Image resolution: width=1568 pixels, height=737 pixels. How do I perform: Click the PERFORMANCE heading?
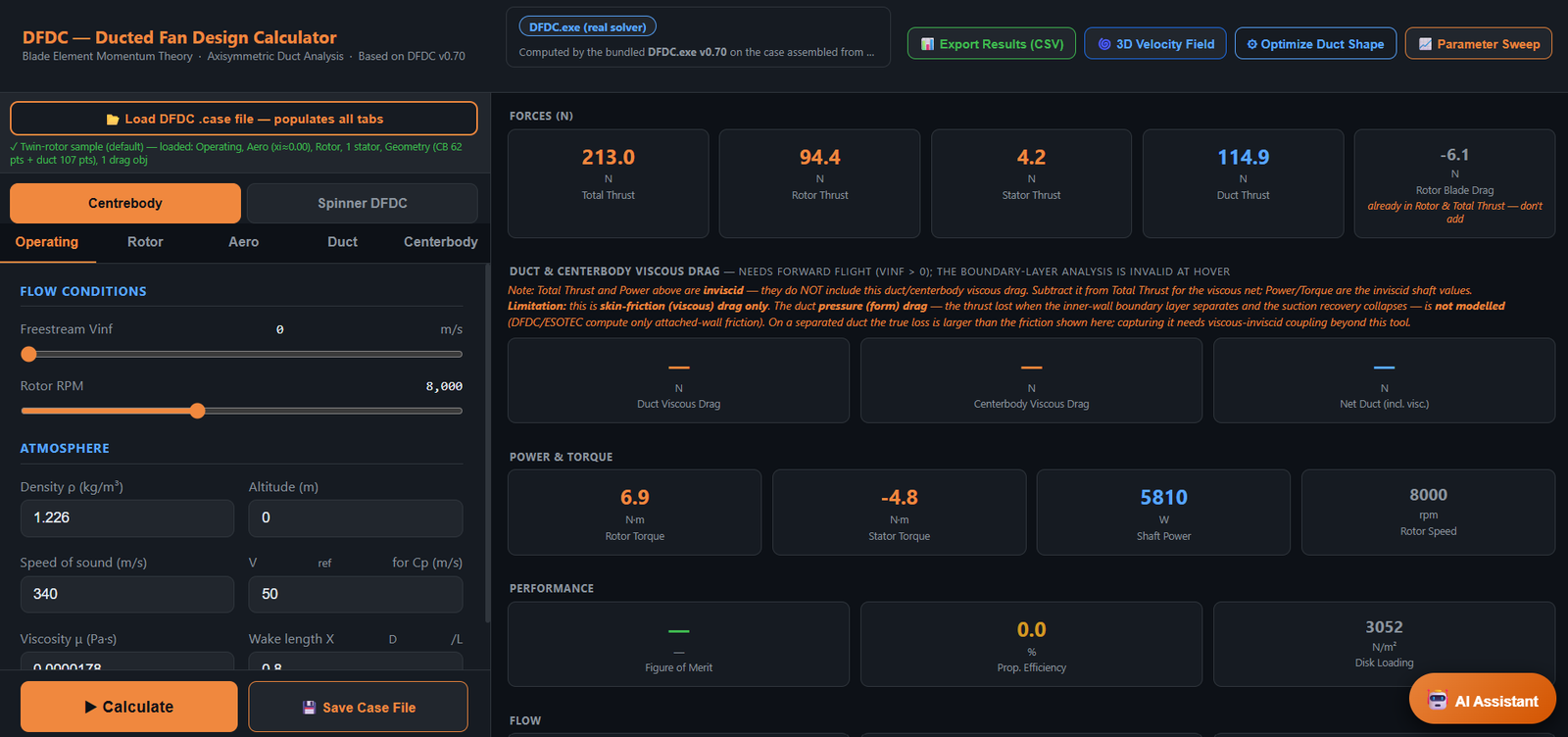pos(552,588)
